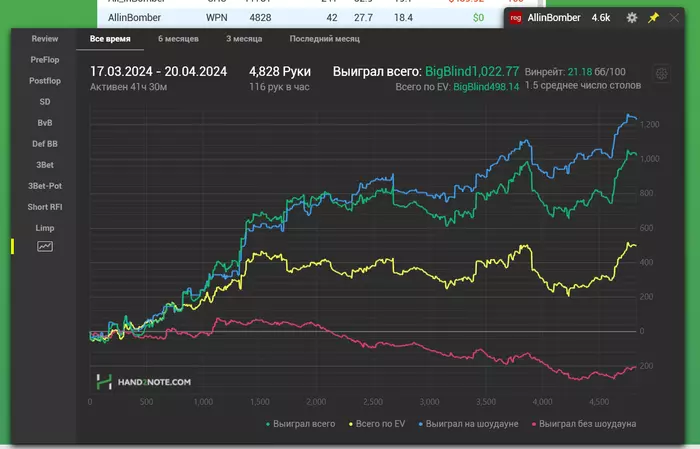Select the Все время tab

click(110, 39)
